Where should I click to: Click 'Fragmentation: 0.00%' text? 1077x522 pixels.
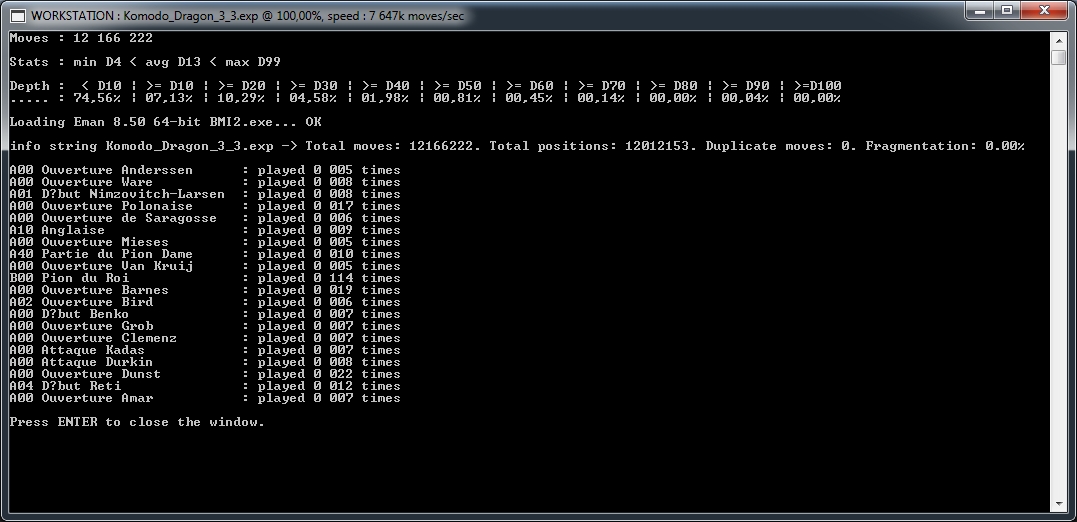(945, 146)
